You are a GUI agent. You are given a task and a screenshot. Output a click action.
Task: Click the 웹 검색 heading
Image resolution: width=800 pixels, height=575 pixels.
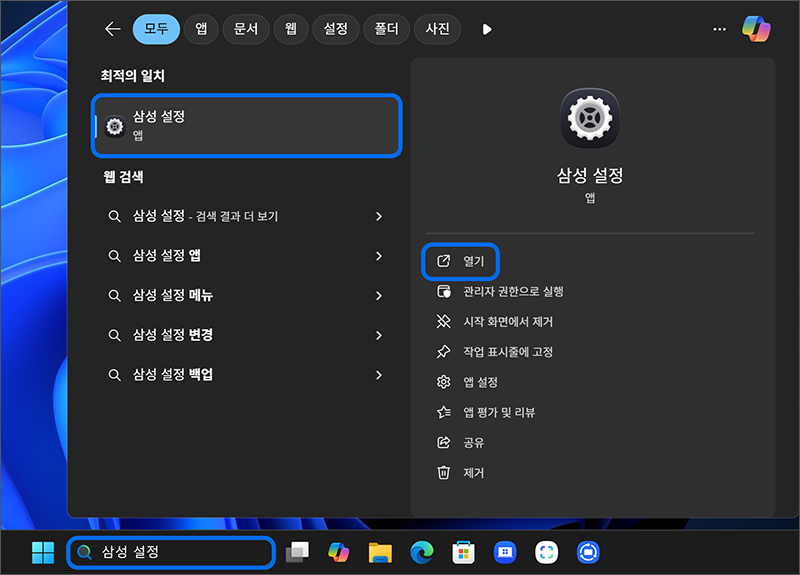[123, 177]
